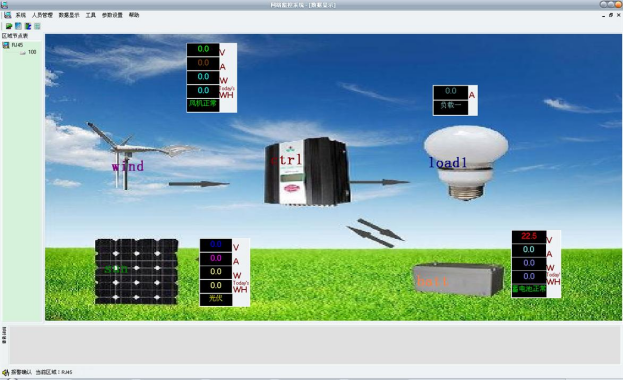Click the gray grid toolbar icon

pyautogui.click(x=37, y=26)
